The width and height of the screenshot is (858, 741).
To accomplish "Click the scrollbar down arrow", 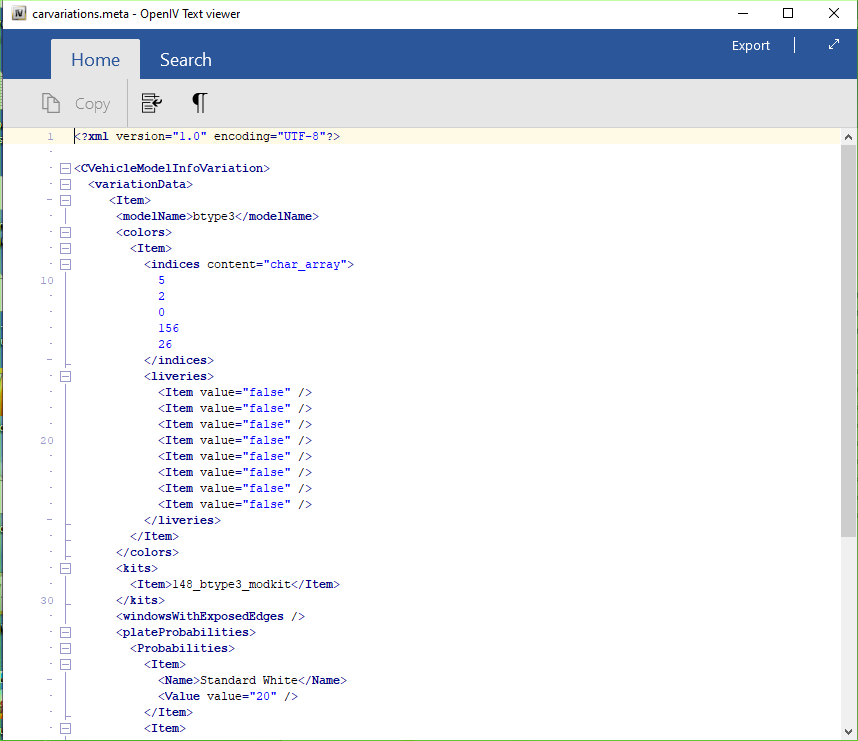I will point(848,732).
